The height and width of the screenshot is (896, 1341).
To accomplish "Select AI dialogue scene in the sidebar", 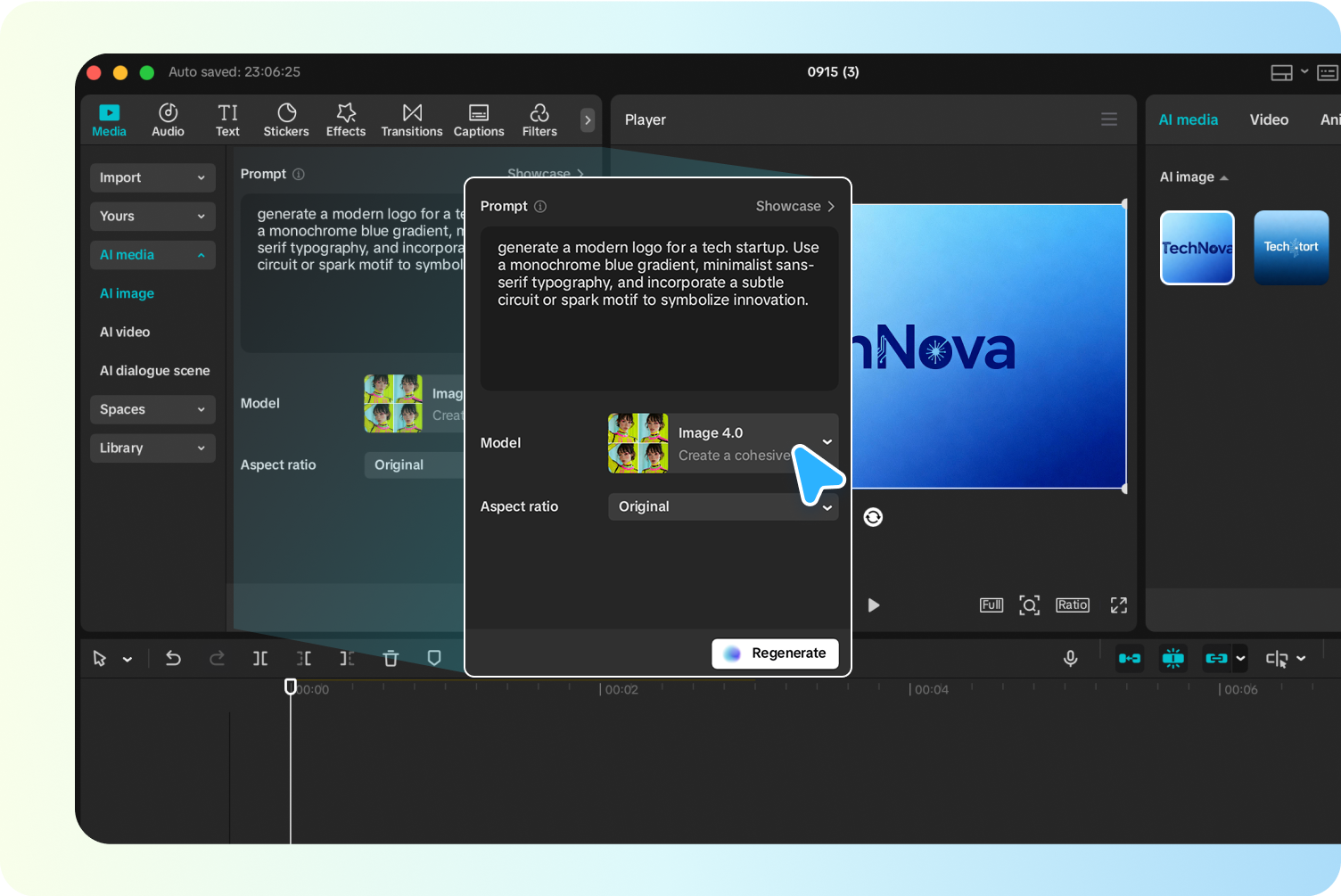I will (x=155, y=371).
